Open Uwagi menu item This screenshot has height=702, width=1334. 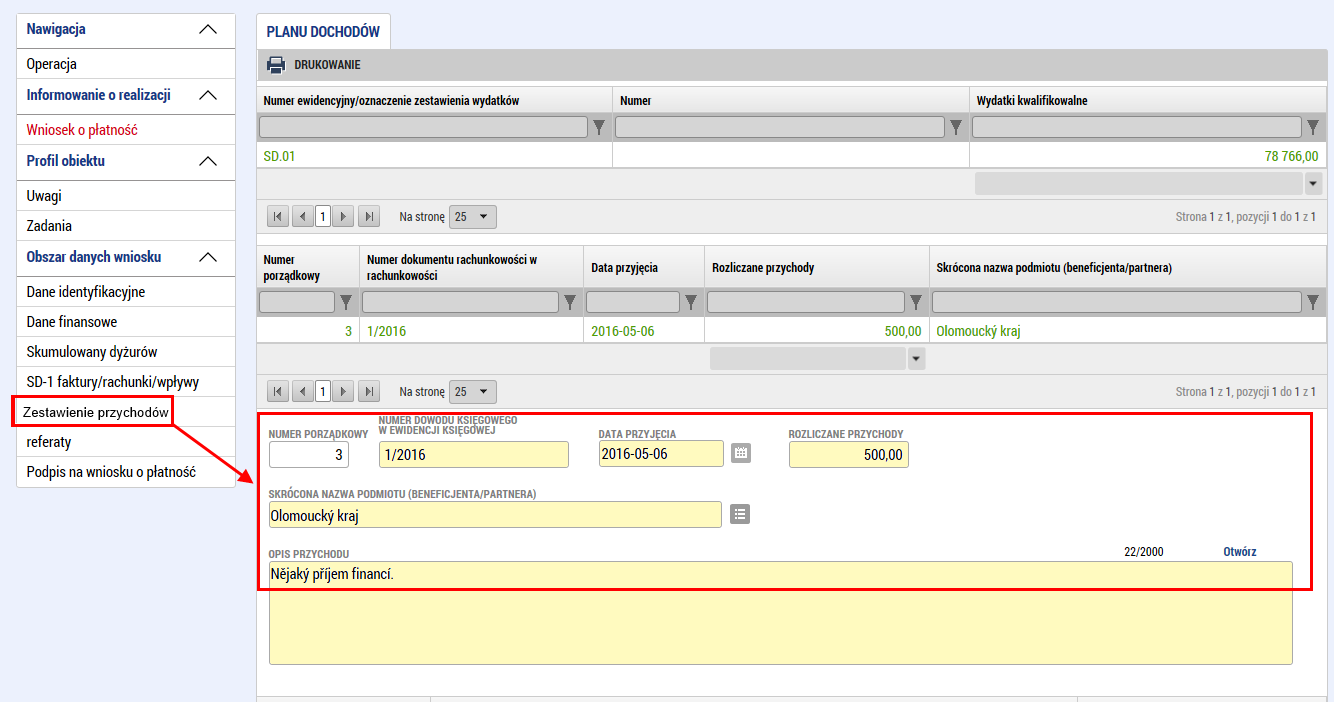coord(126,196)
